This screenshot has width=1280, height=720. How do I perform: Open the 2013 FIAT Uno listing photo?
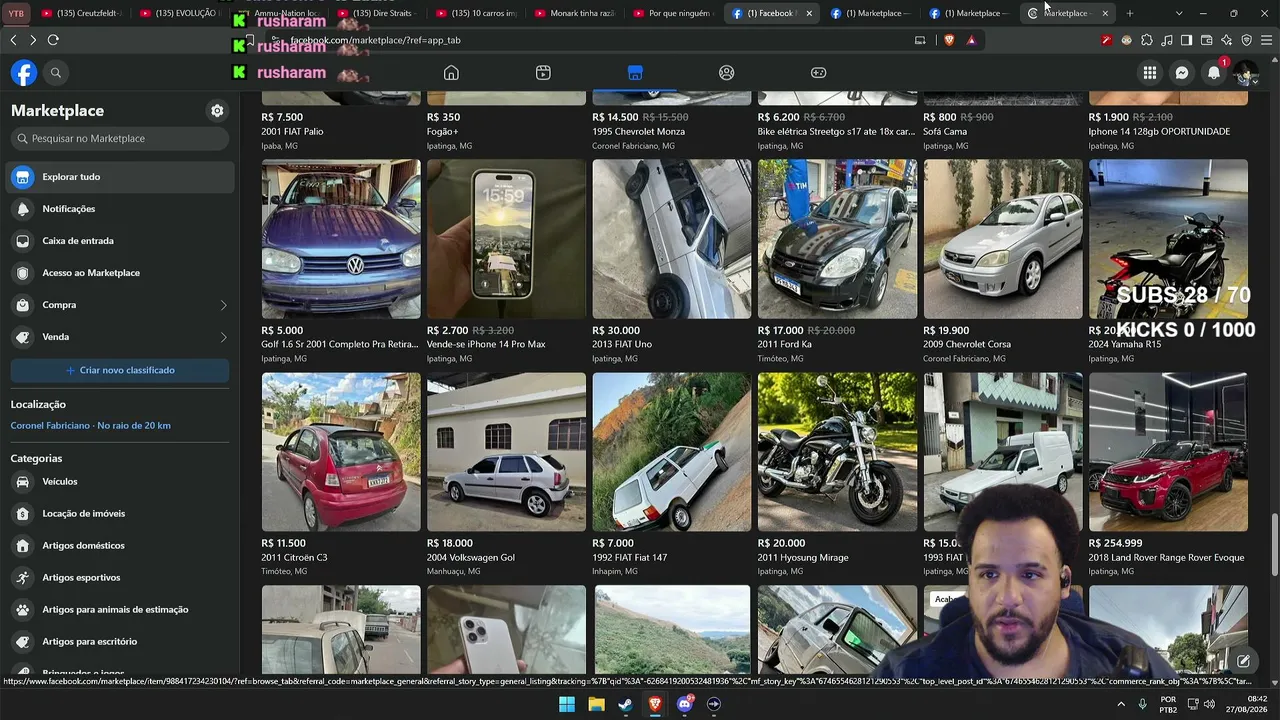click(x=672, y=239)
